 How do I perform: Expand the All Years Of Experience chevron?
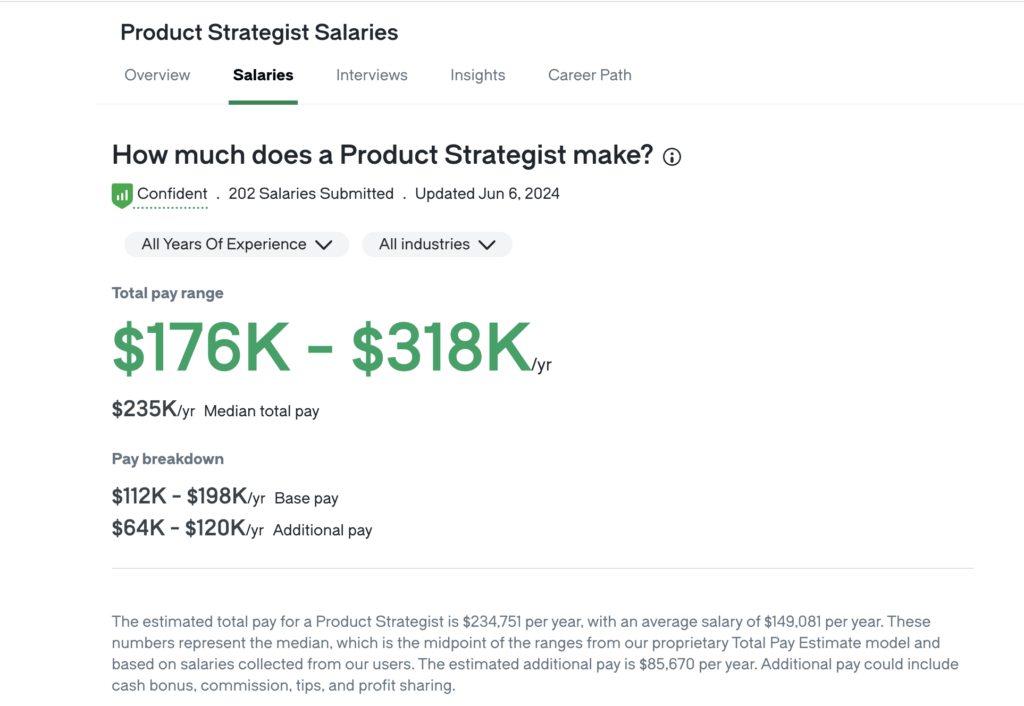click(324, 244)
